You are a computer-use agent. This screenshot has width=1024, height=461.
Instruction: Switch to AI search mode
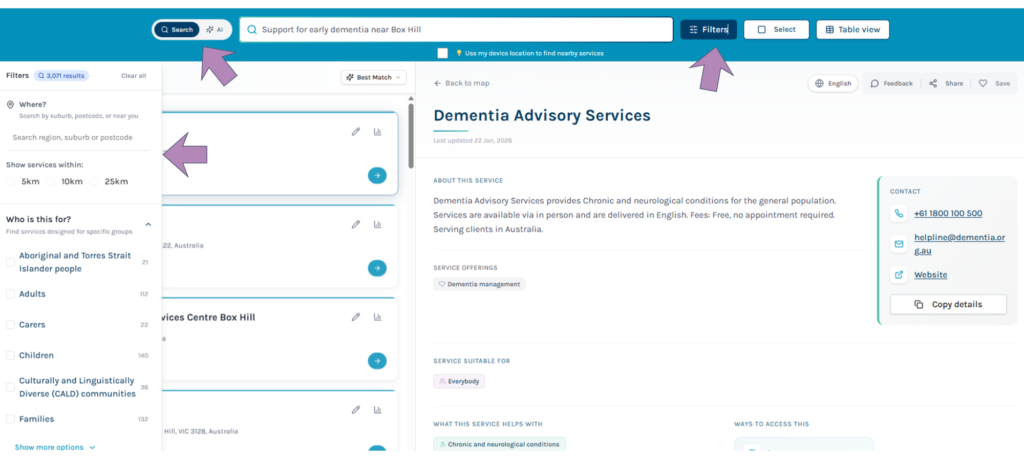tap(214, 30)
